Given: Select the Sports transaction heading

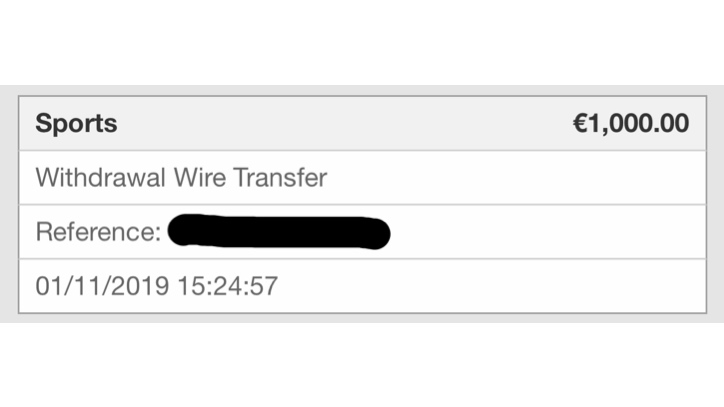Looking at the screenshot, I should (x=76, y=123).
